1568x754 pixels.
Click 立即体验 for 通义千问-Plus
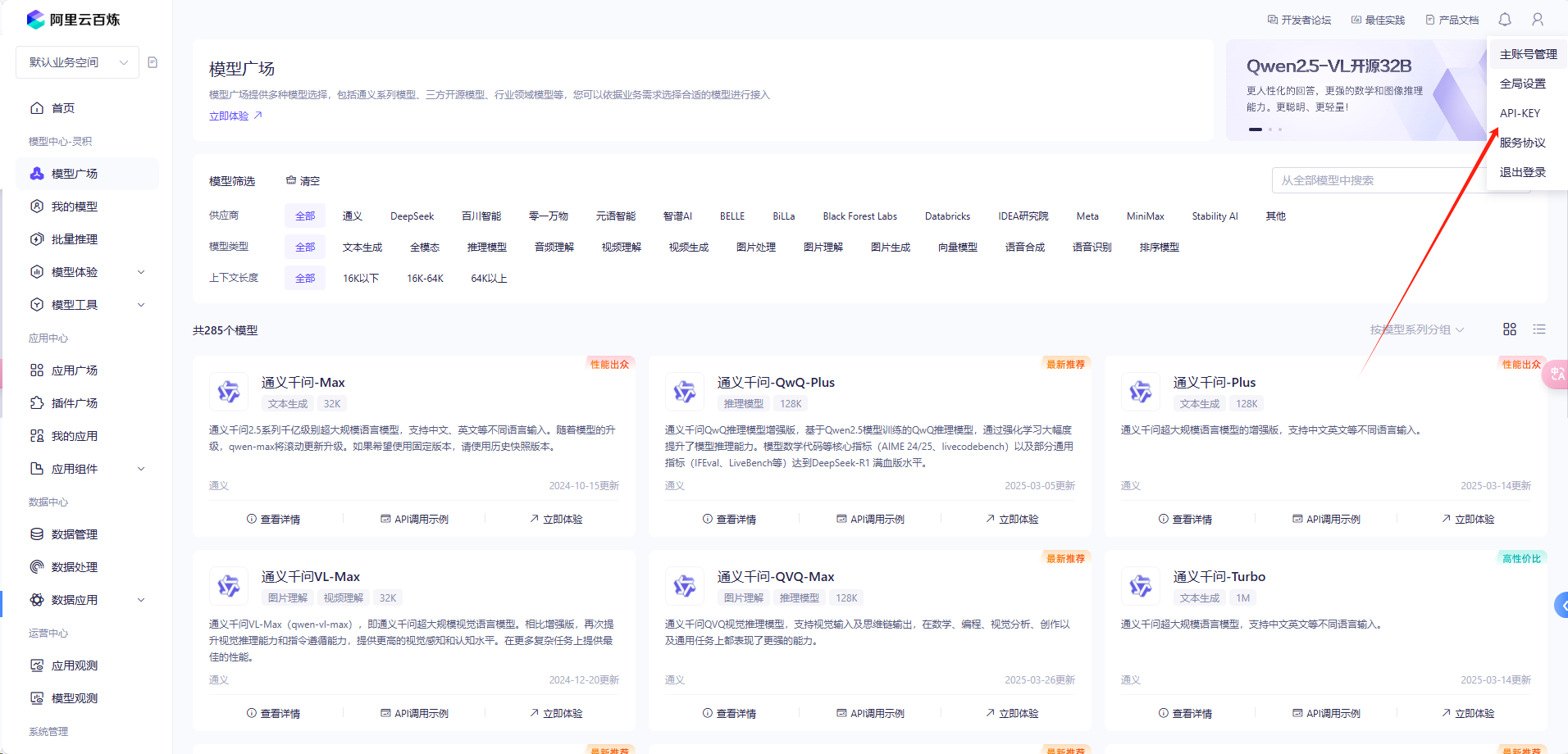tap(1468, 520)
